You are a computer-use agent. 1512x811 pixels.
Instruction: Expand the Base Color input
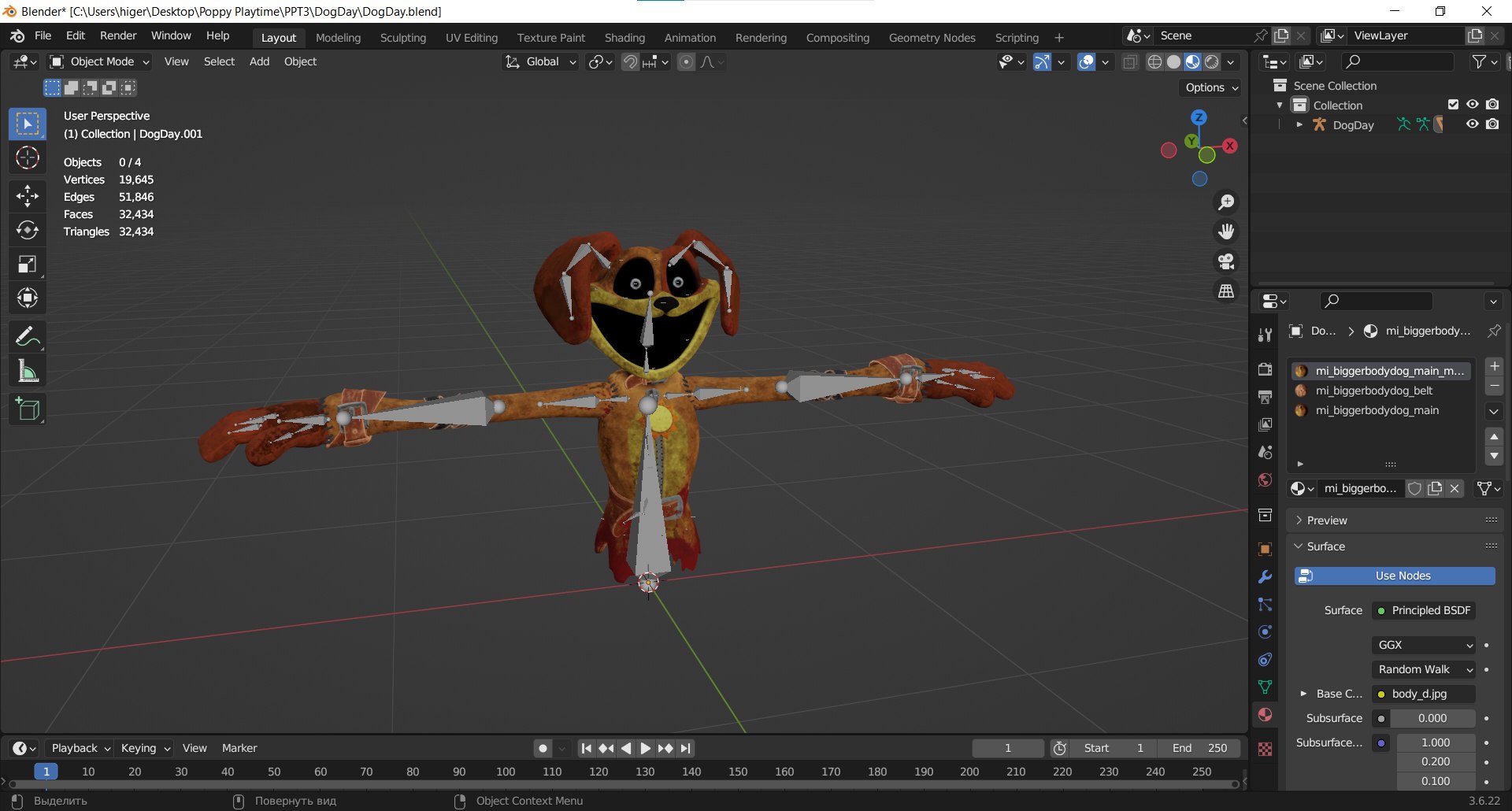coord(1303,694)
